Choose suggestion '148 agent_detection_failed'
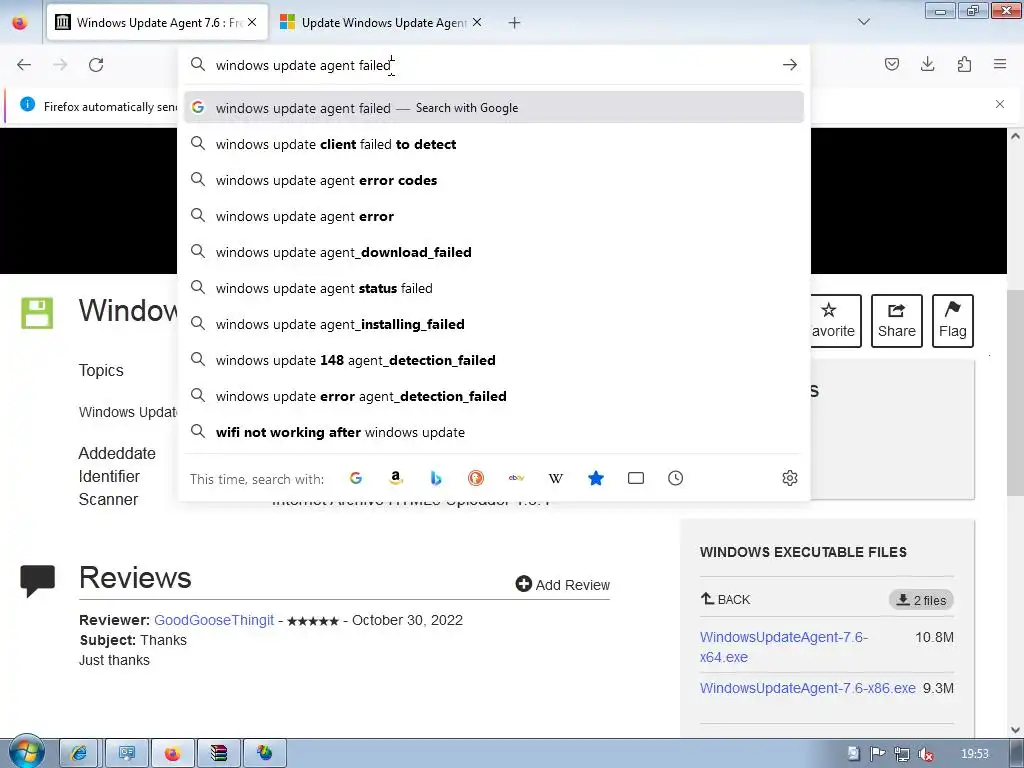This screenshot has height=768, width=1024. point(494,359)
